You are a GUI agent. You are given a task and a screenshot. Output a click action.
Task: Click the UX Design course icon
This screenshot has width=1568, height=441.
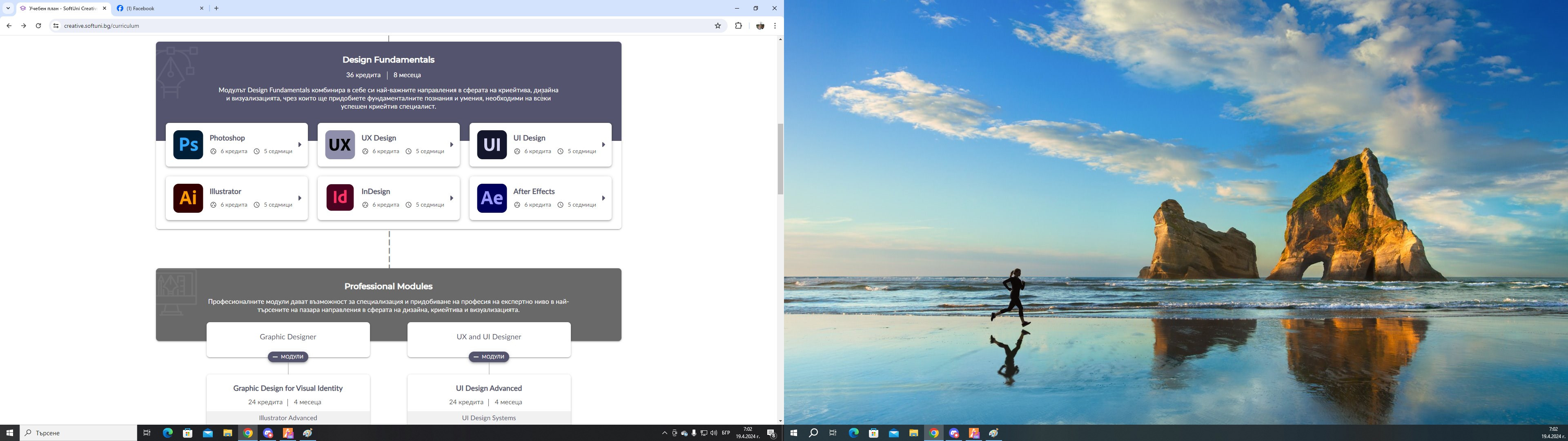pyautogui.click(x=340, y=145)
